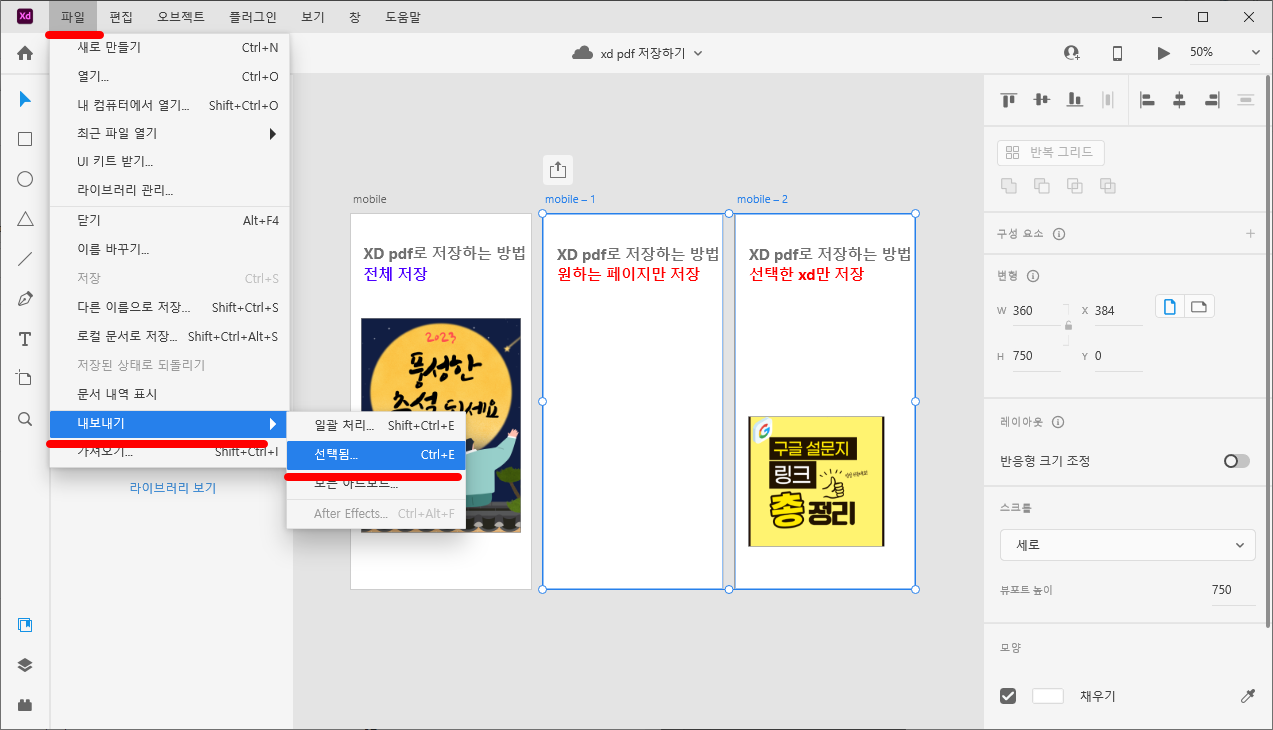This screenshot has height=730, width=1273.
Task: Click the share icon above mobile-1 artboard
Action: coord(557,170)
